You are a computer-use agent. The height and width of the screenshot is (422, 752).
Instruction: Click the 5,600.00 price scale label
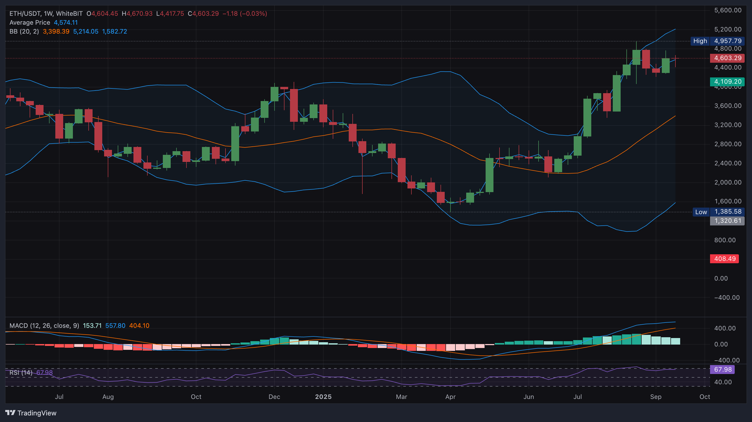[727, 10]
